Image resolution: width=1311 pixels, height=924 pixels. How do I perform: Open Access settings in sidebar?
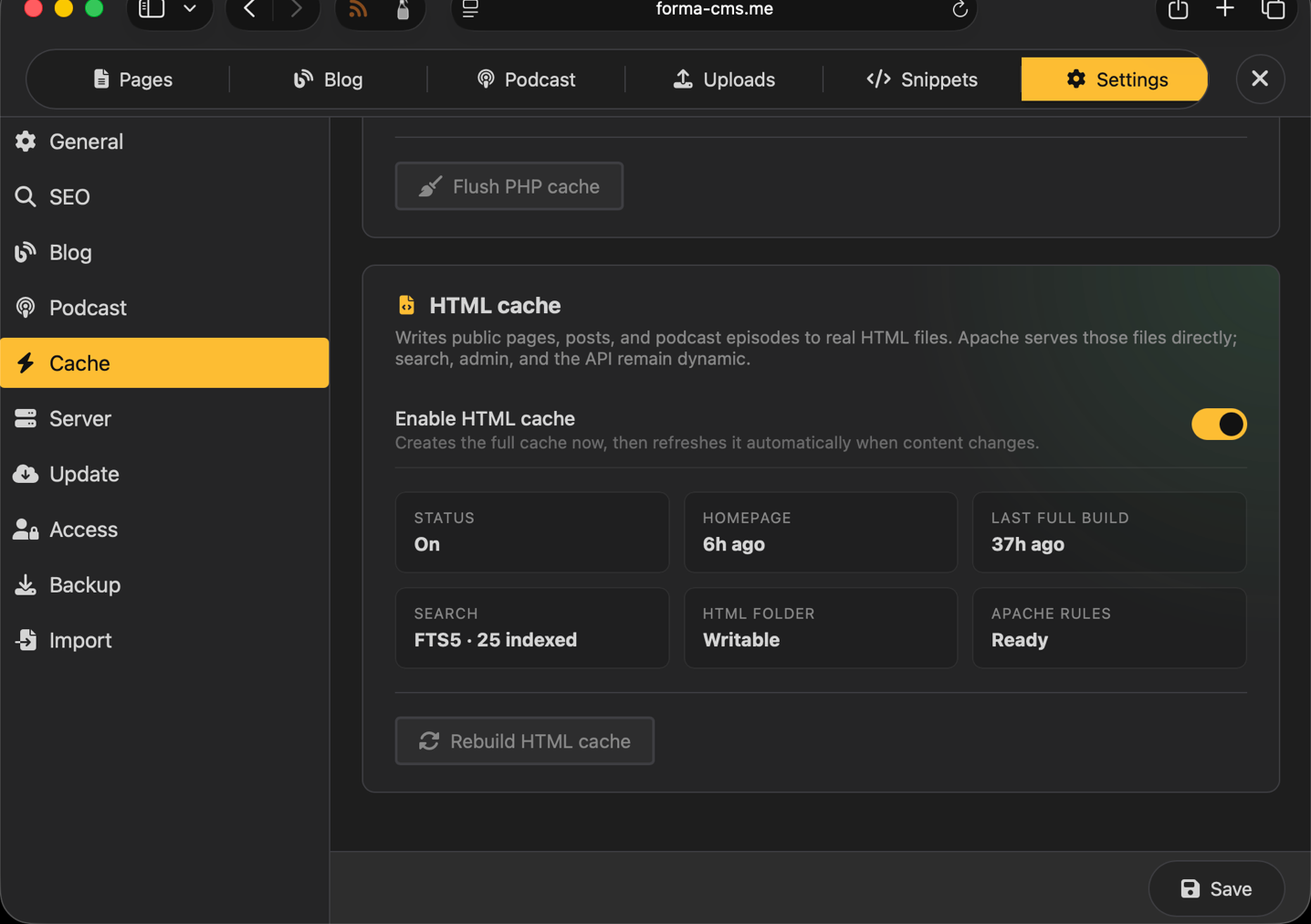click(x=164, y=530)
